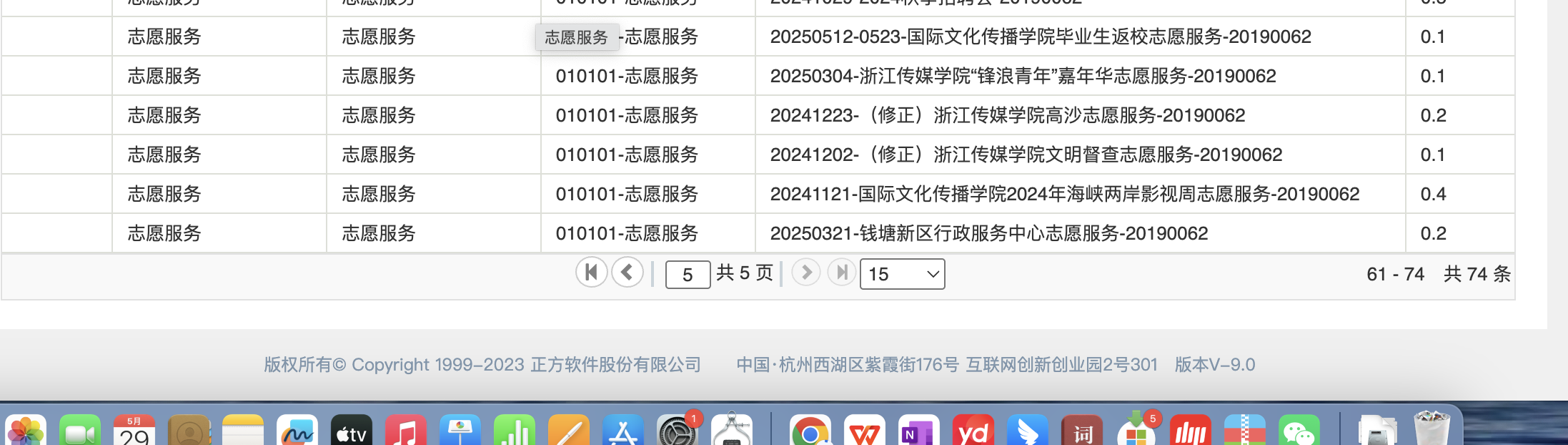This screenshot has width=1568, height=445.
Task: Launch WPS Office from the dock
Action: point(864,431)
